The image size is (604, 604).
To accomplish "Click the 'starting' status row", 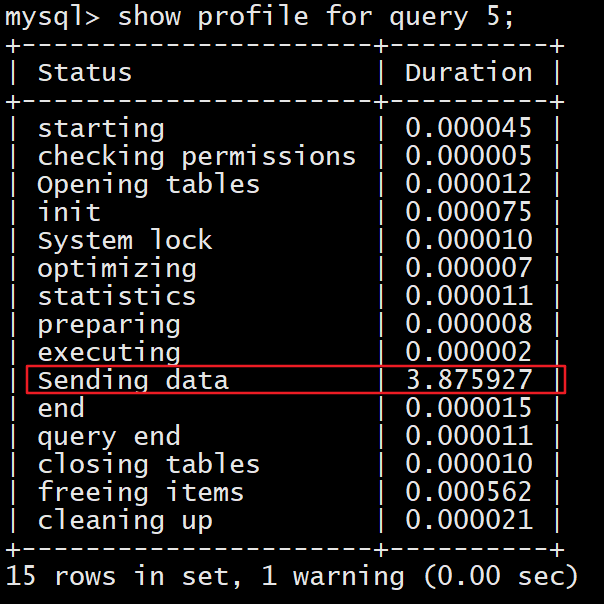I will (101, 129).
